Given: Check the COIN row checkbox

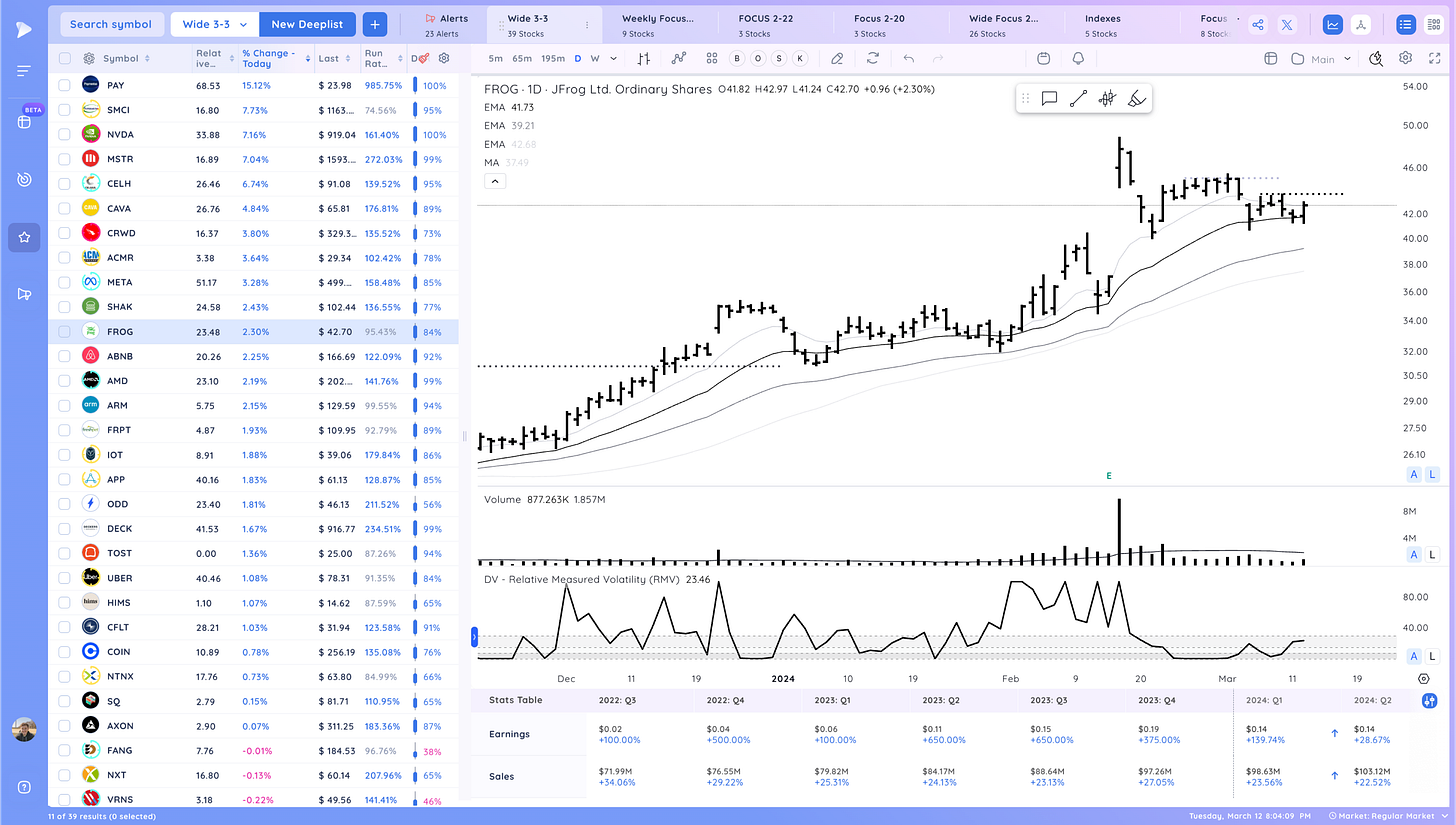Looking at the screenshot, I should 64,651.
